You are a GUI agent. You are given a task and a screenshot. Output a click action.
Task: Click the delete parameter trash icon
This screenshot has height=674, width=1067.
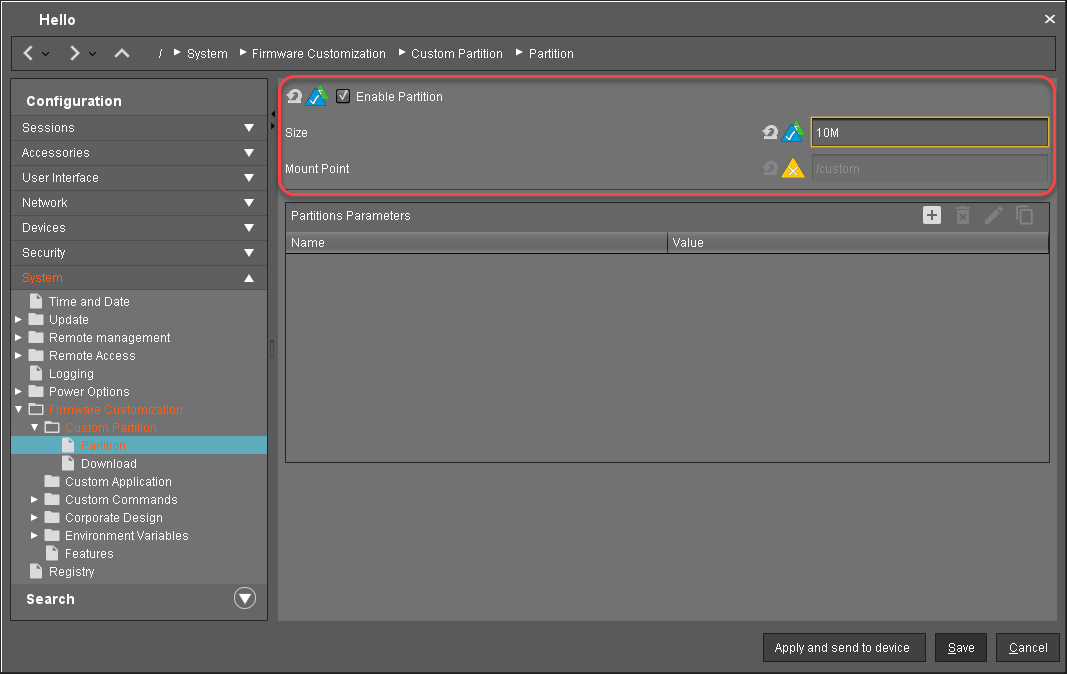pos(962,215)
